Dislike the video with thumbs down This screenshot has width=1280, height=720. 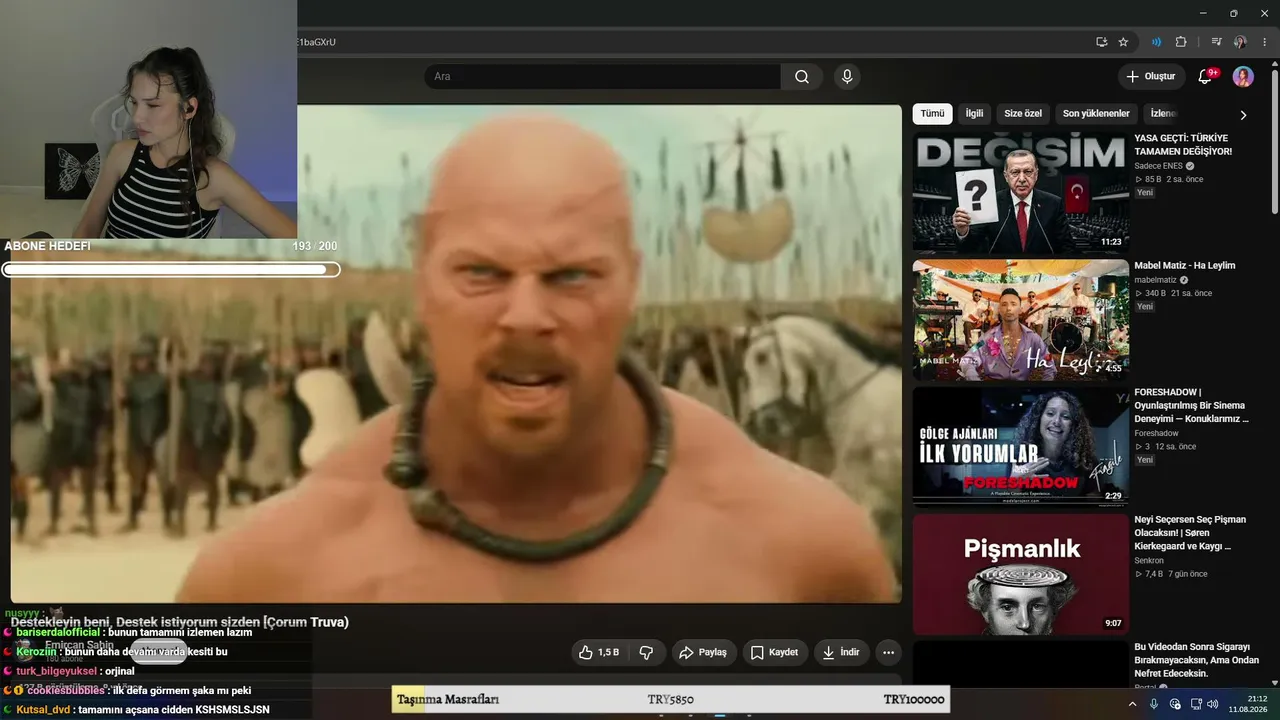(x=646, y=652)
